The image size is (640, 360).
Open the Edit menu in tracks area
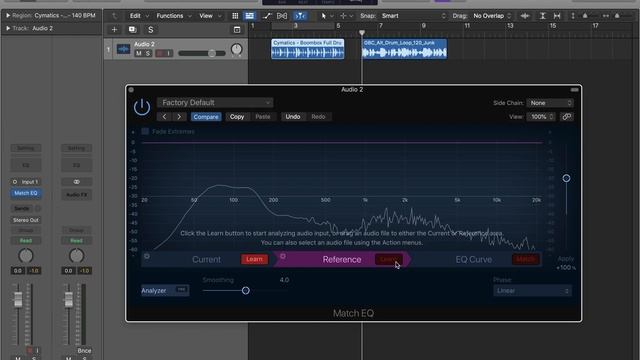tap(139, 16)
